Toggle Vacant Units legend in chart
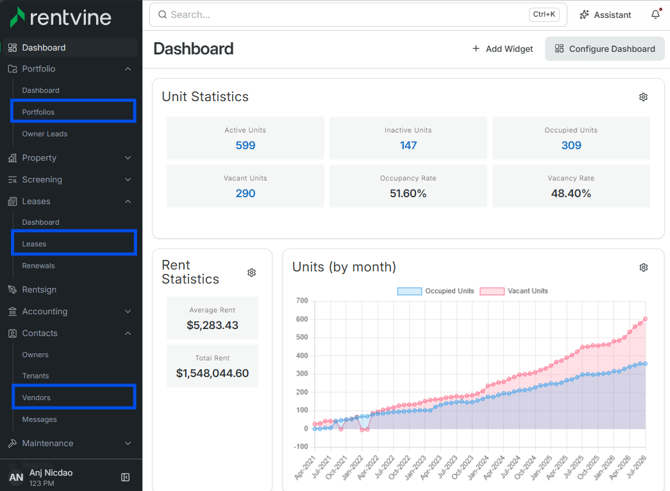 pyautogui.click(x=514, y=291)
